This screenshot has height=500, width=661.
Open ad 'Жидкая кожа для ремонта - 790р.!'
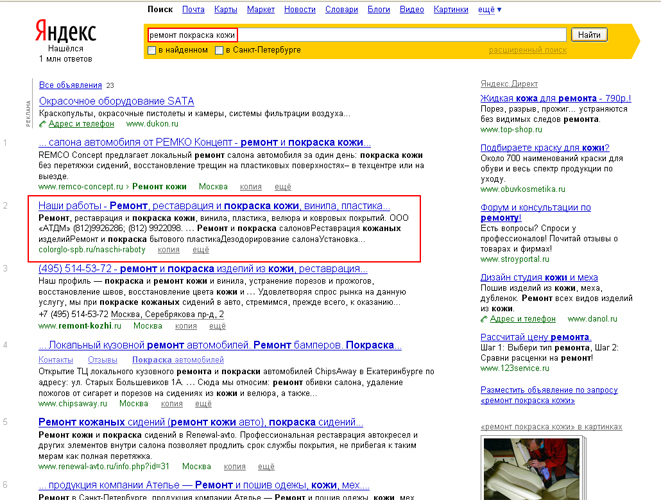click(x=556, y=98)
